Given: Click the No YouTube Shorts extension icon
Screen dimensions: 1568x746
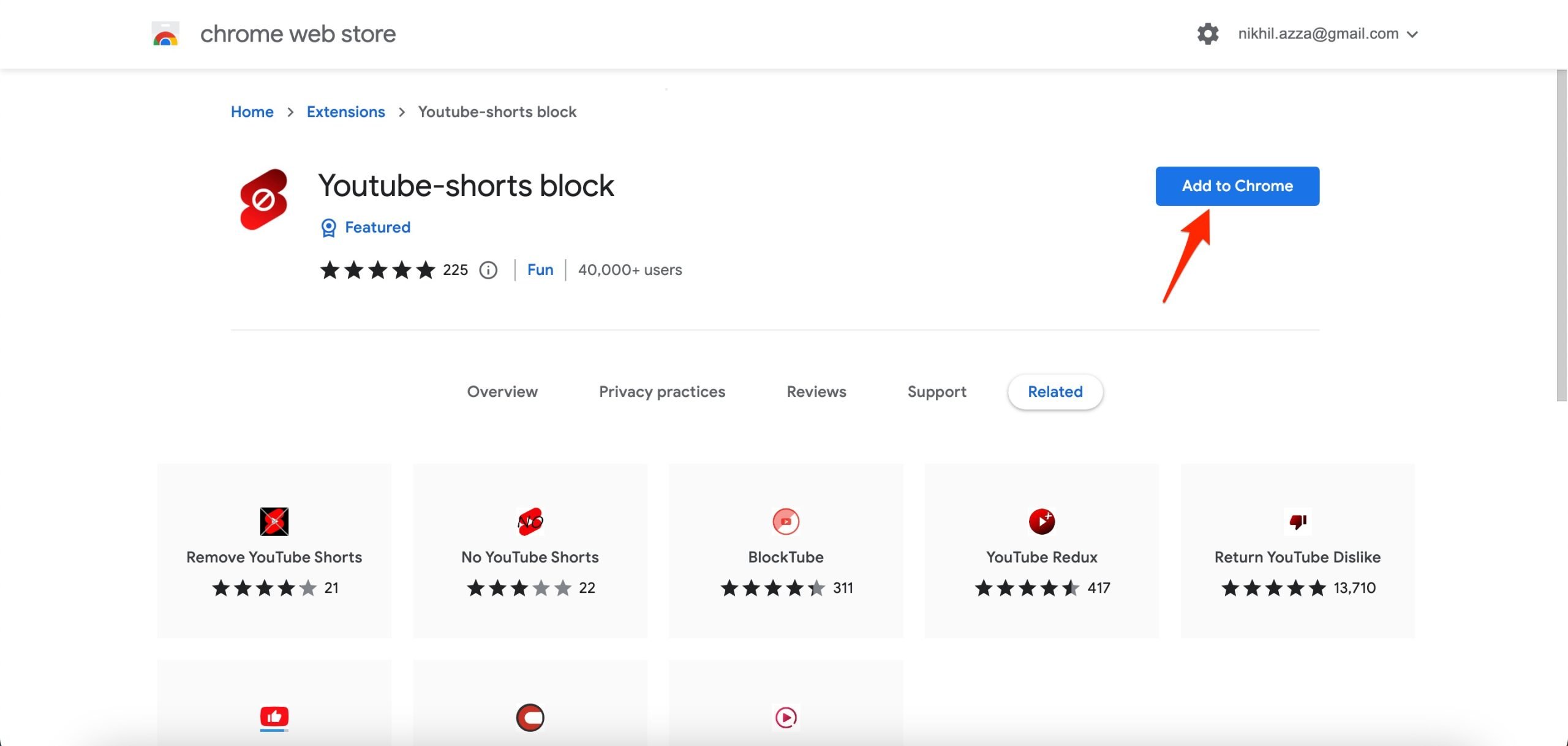Looking at the screenshot, I should click(x=529, y=521).
